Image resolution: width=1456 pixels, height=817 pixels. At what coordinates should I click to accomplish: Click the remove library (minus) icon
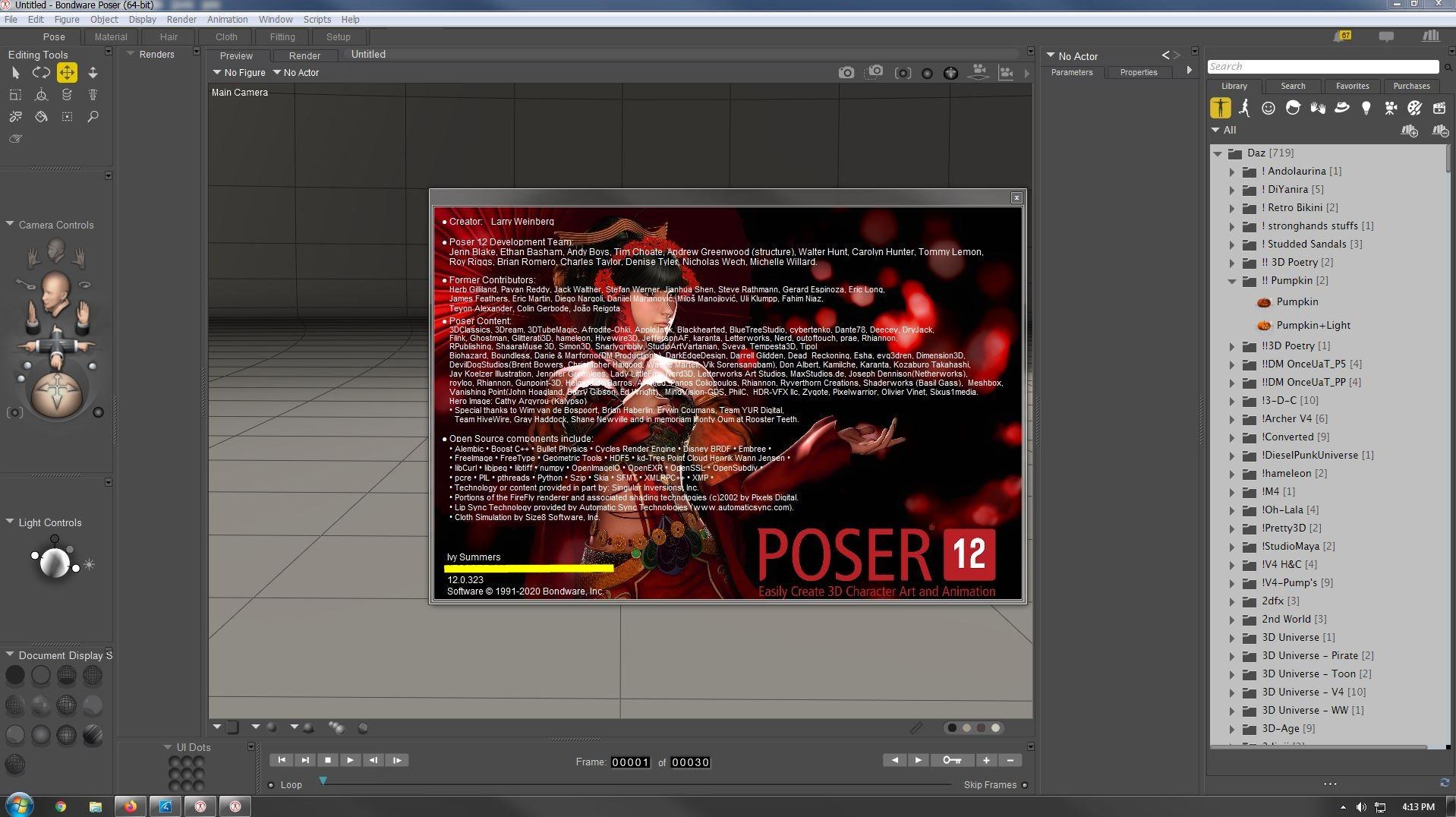pos(1440,131)
